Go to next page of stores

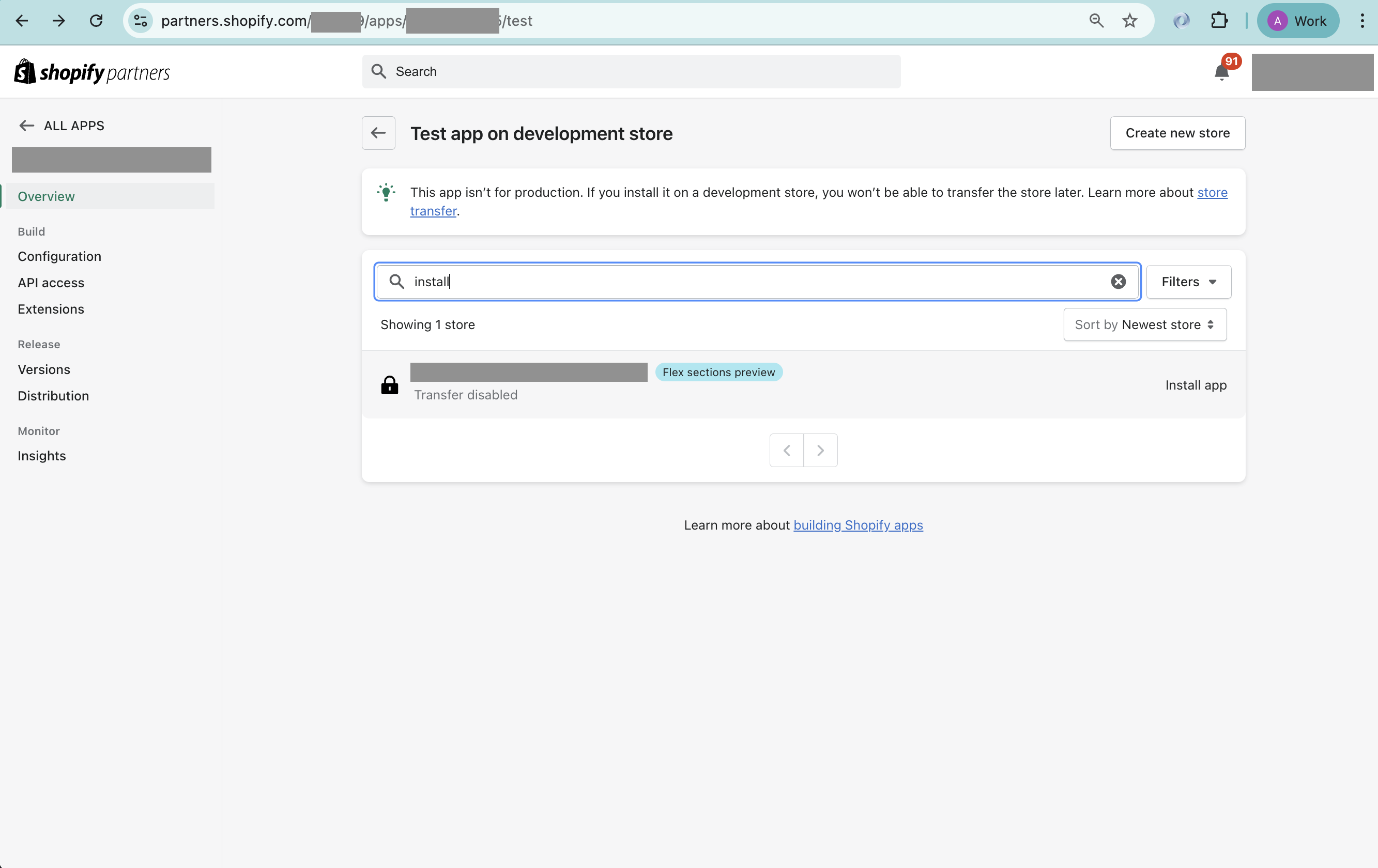821,451
